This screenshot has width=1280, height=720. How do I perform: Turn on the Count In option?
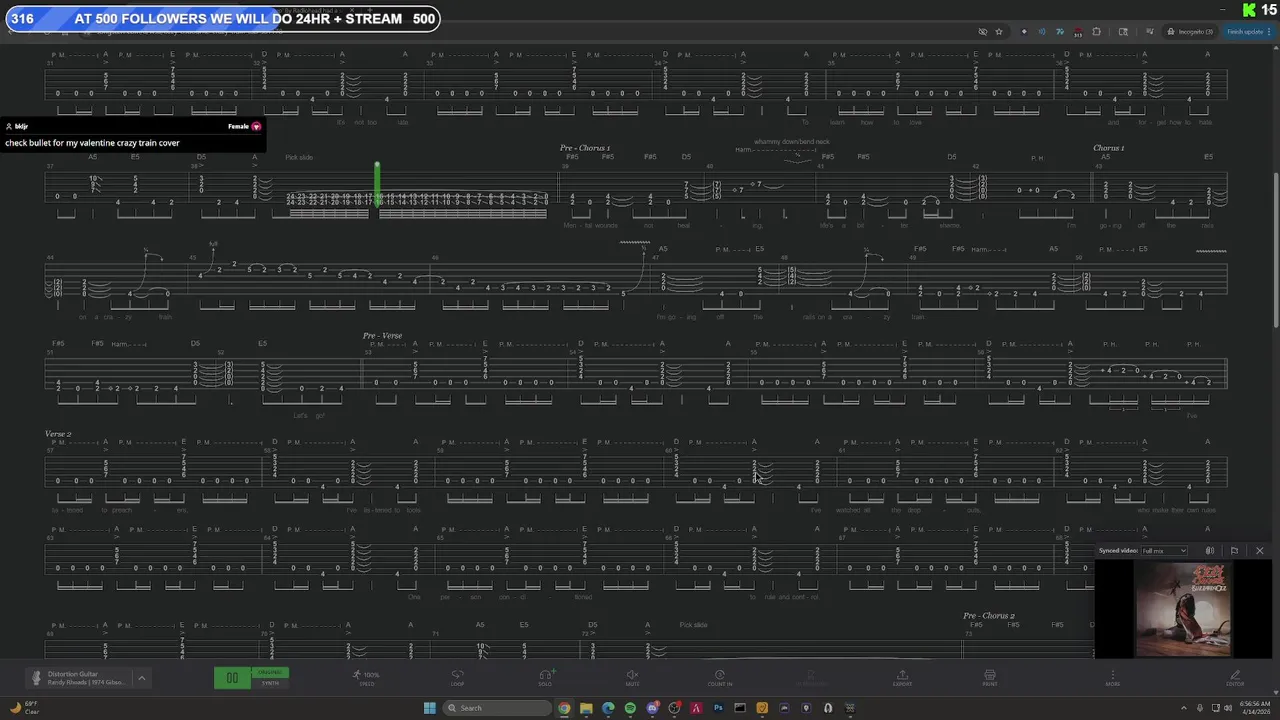pos(720,678)
